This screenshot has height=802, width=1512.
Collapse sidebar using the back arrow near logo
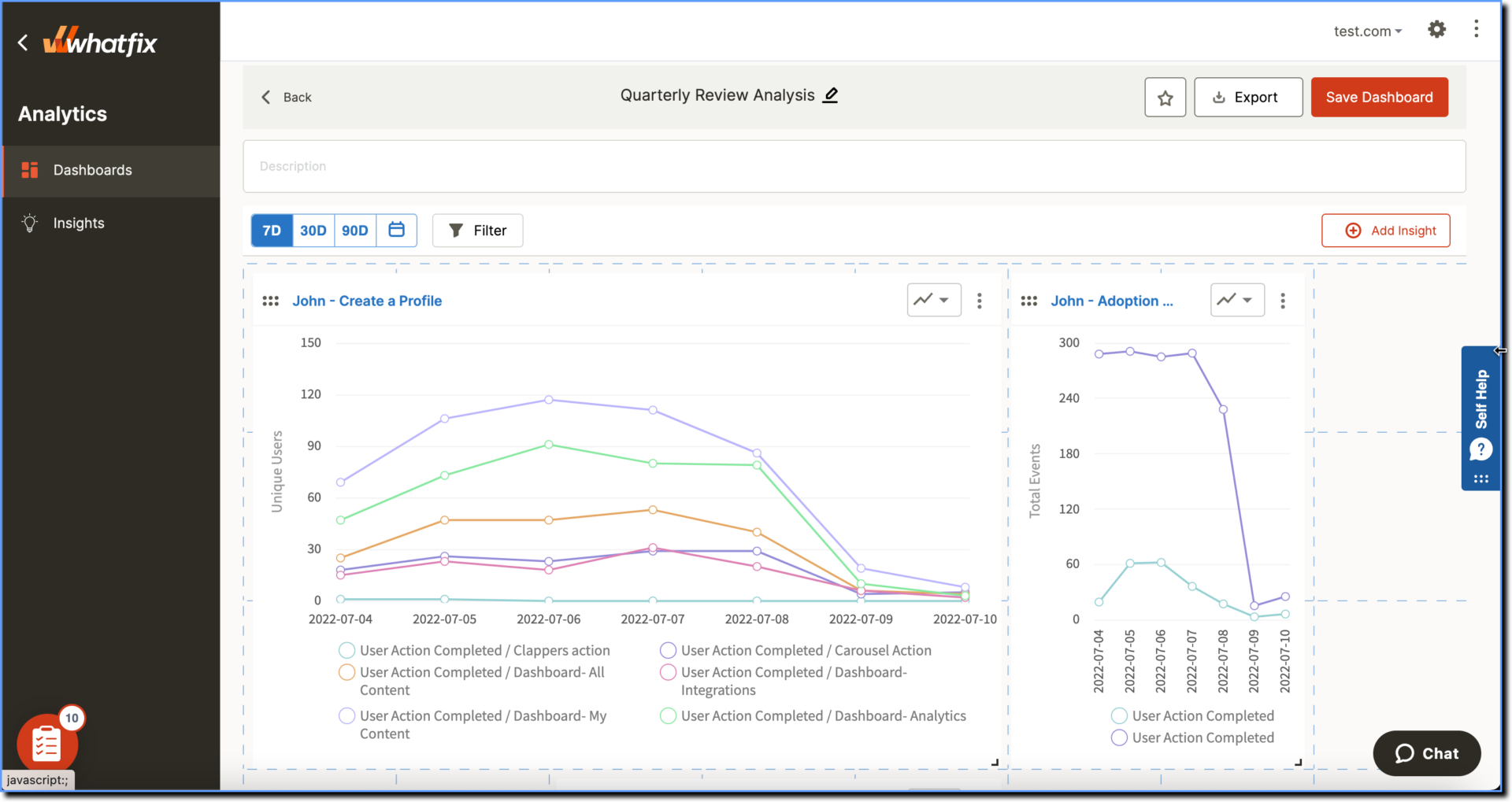(x=23, y=43)
